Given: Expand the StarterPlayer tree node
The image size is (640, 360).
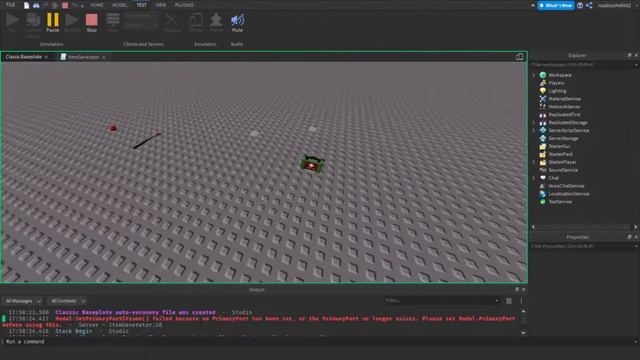Looking at the screenshot, I should [533, 162].
